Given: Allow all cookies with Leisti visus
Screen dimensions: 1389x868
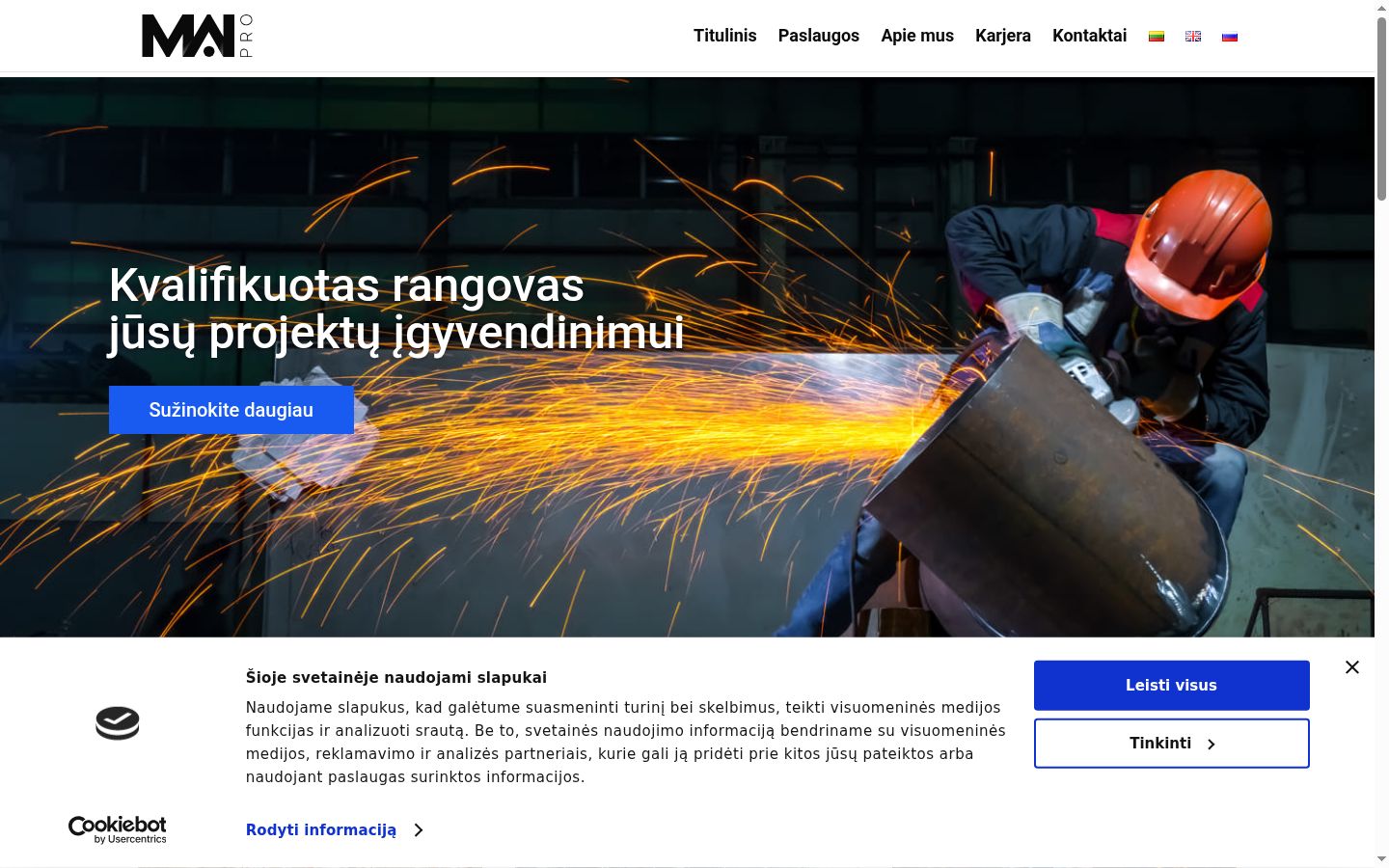Looking at the screenshot, I should click(1172, 686).
